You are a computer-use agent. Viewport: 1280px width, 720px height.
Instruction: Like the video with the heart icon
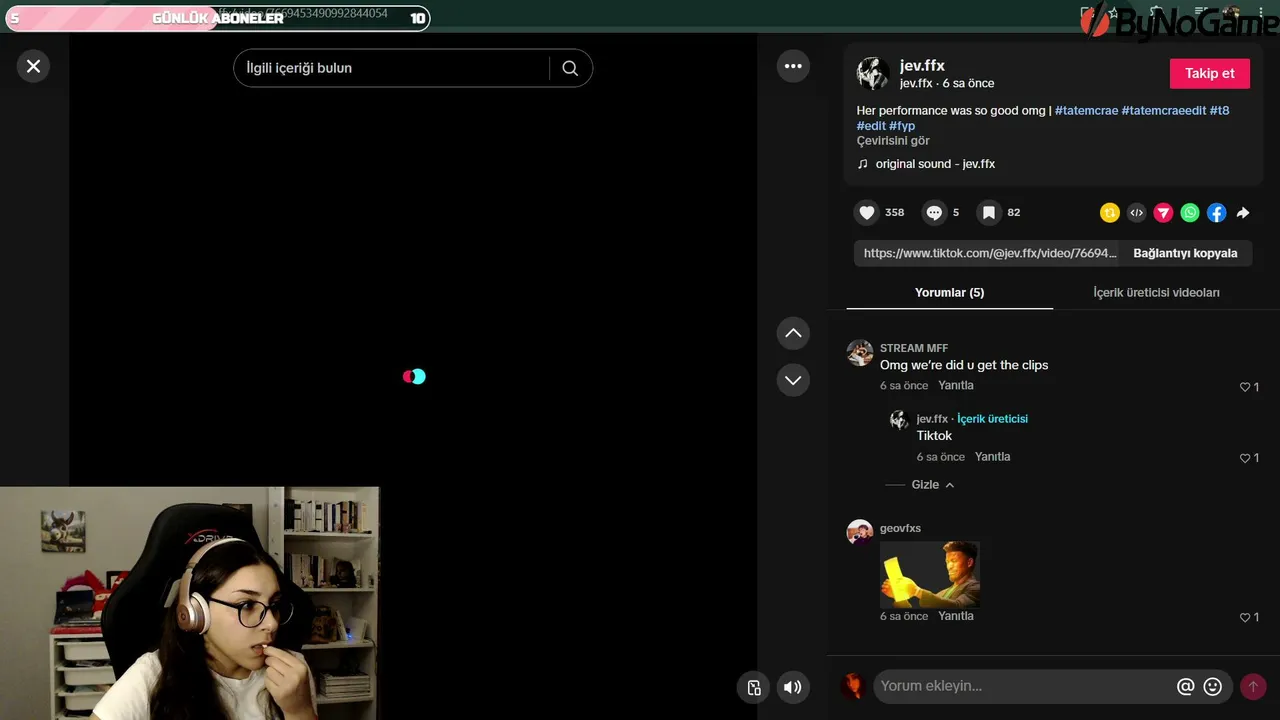pos(867,212)
